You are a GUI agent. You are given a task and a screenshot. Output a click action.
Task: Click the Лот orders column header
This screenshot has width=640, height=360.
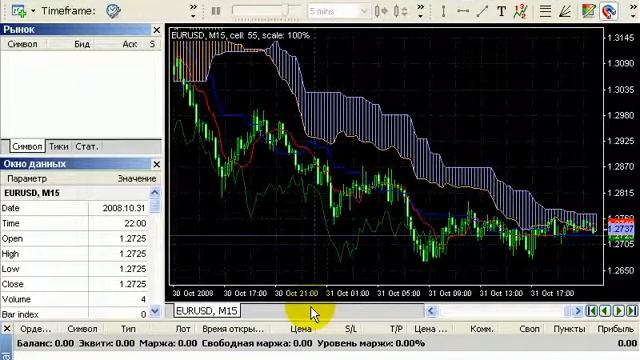[x=183, y=329]
